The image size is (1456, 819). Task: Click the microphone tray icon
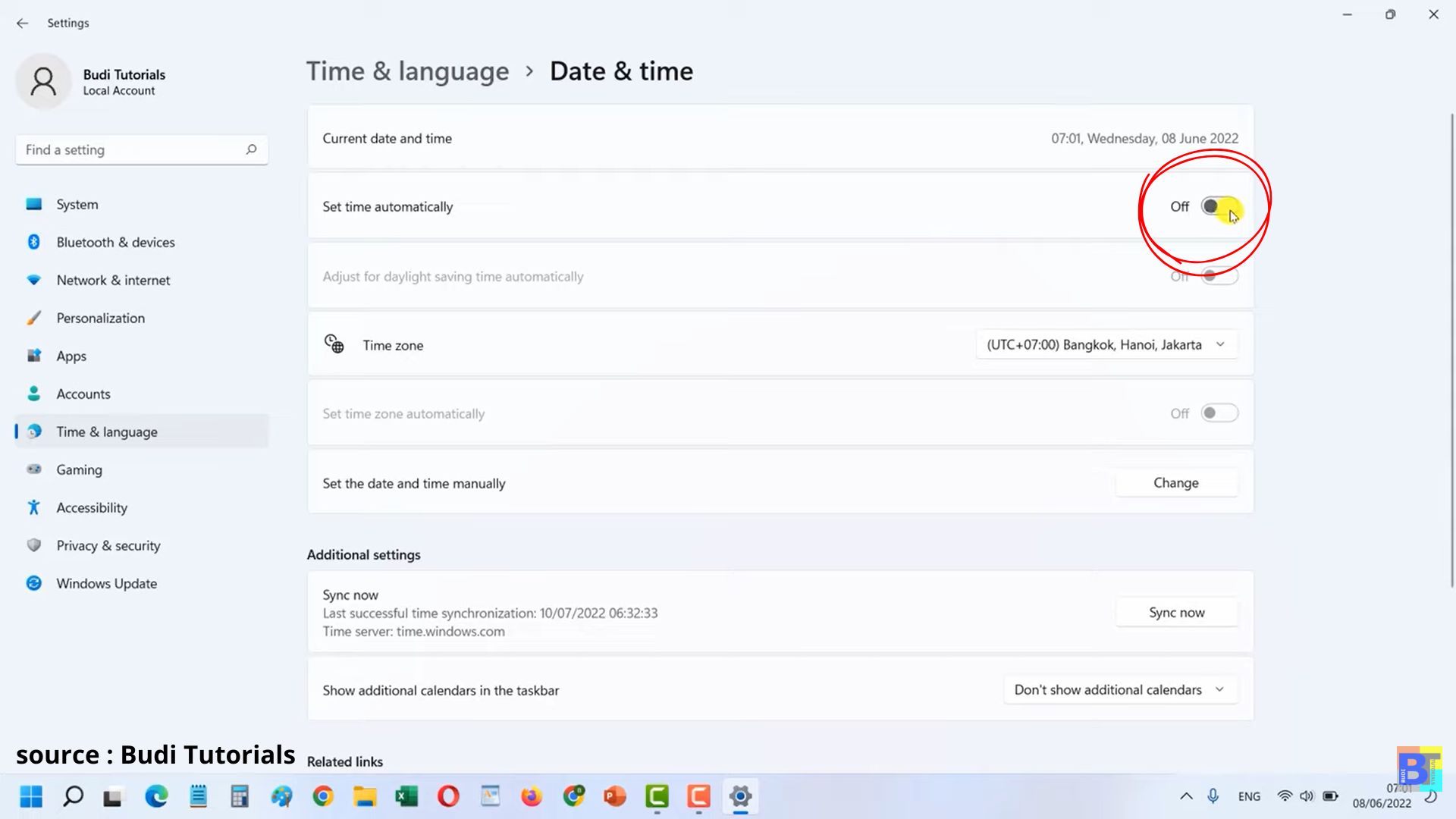click(x=1213, y=796)
